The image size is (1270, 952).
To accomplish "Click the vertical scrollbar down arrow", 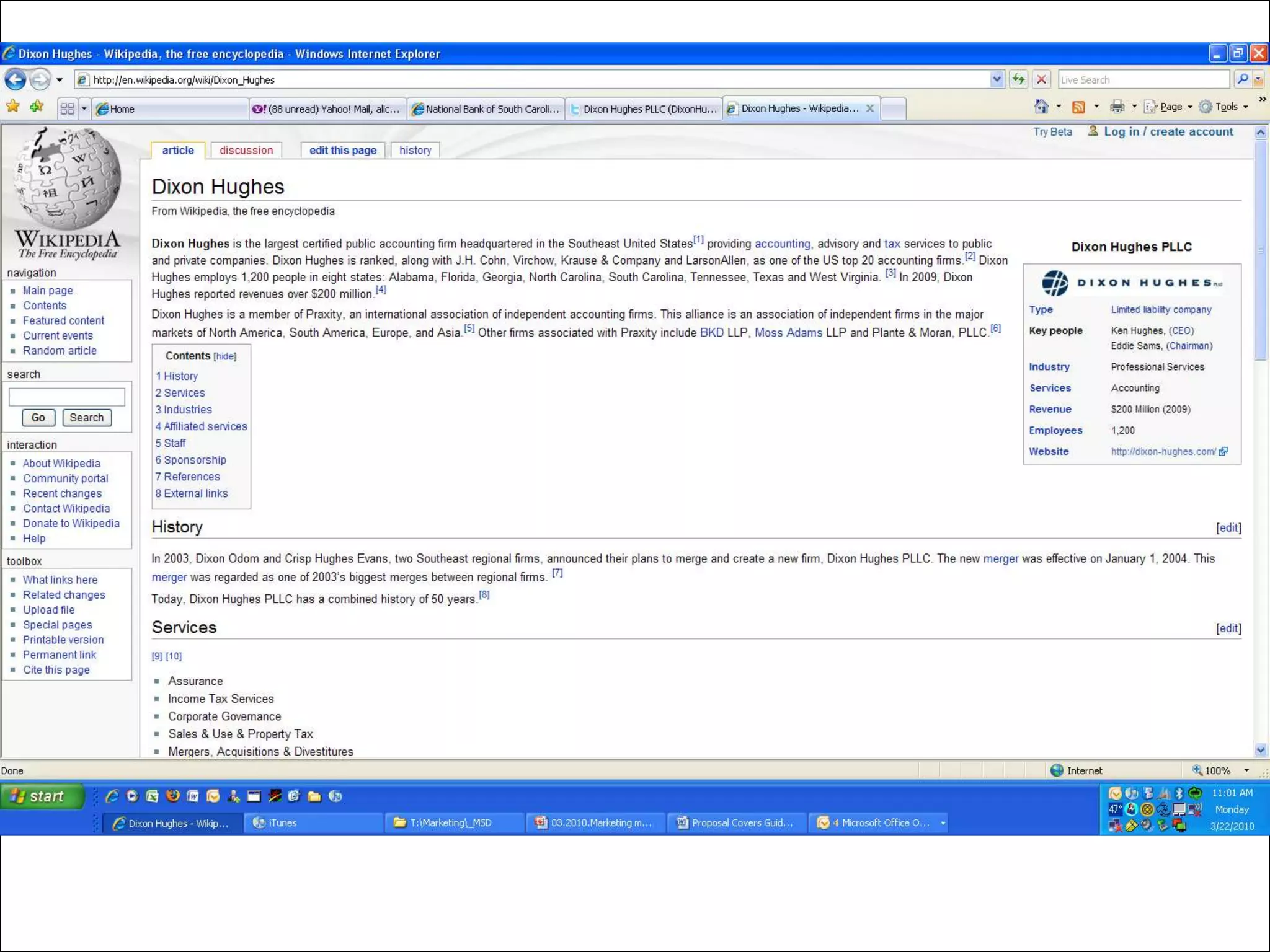I will [1261, 750].
